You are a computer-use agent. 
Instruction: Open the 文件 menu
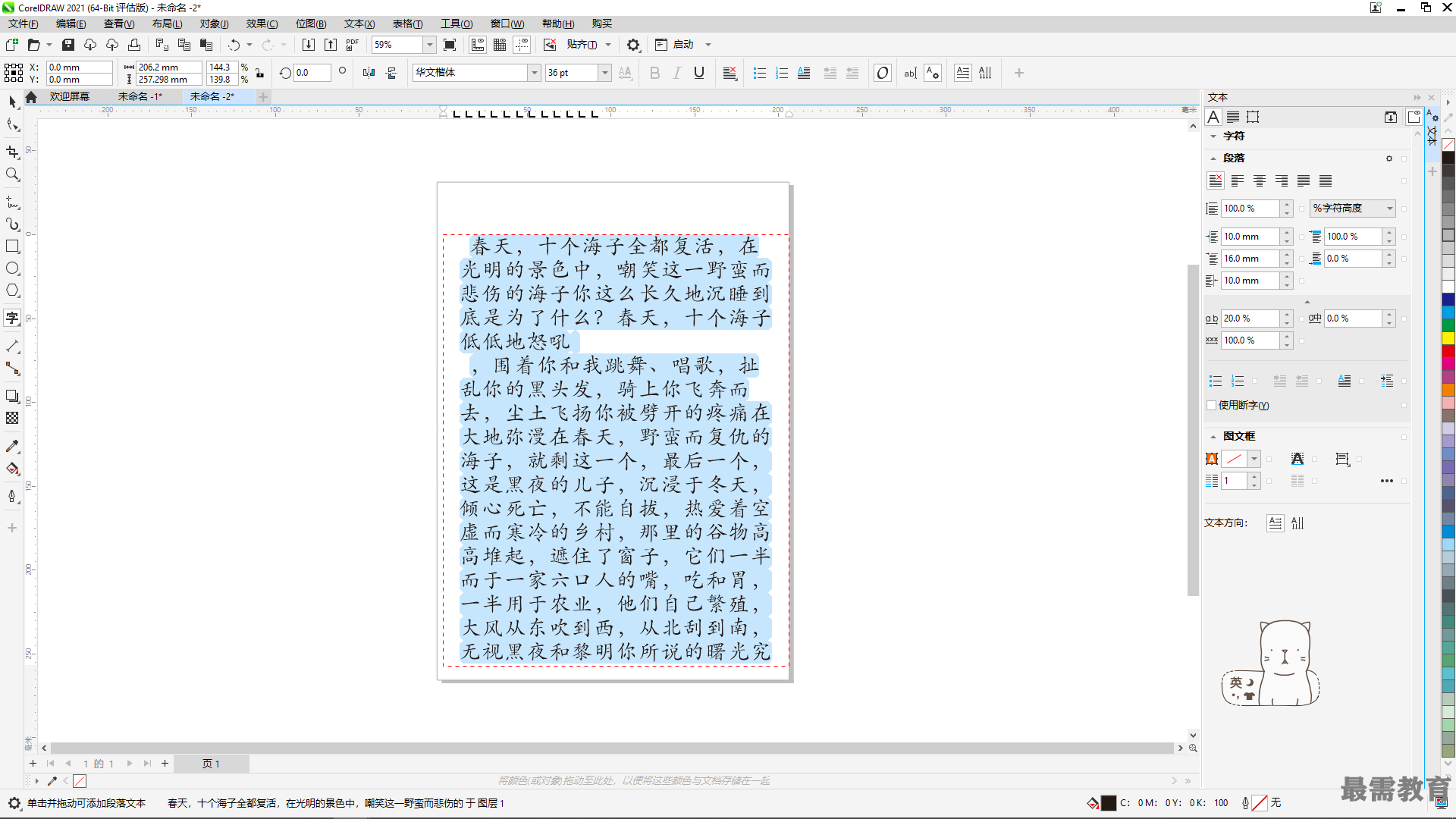point(23,24)
